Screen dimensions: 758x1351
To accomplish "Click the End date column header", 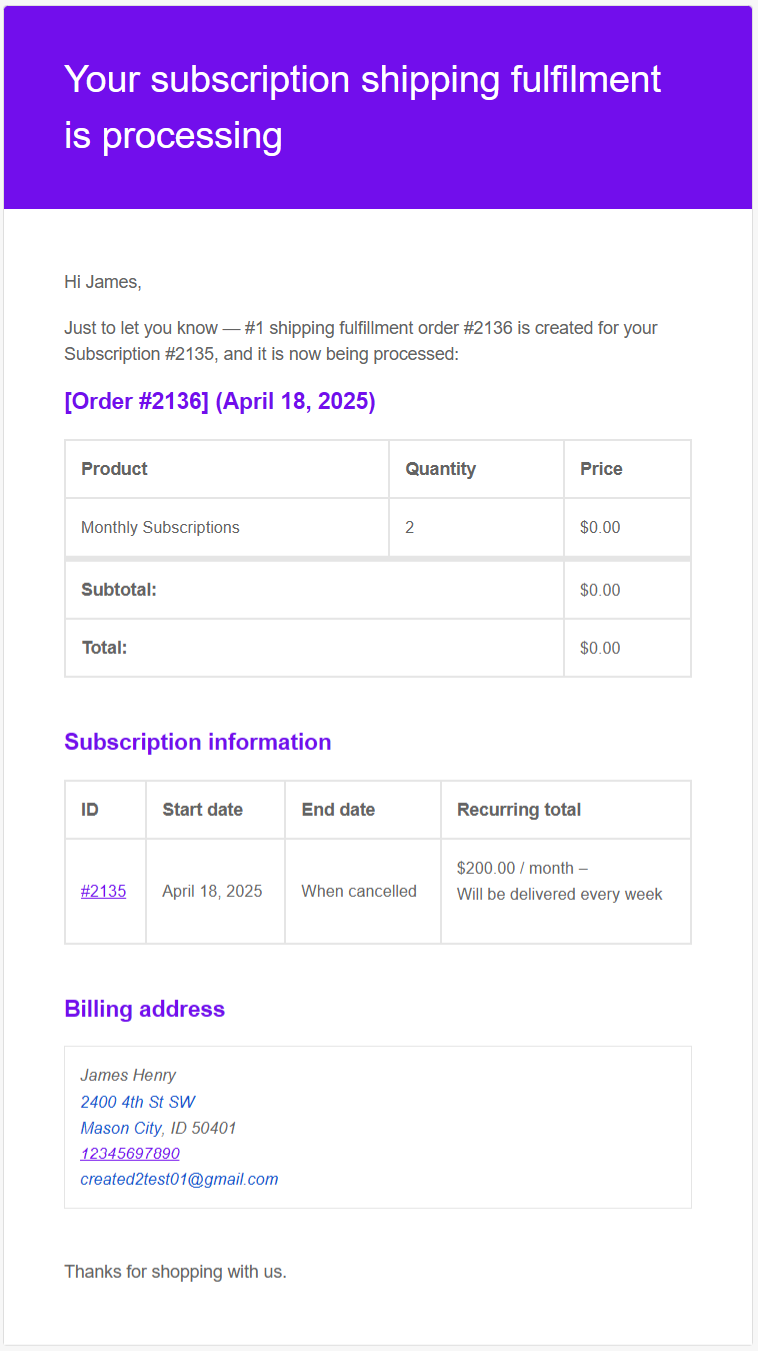I will 338,810.
